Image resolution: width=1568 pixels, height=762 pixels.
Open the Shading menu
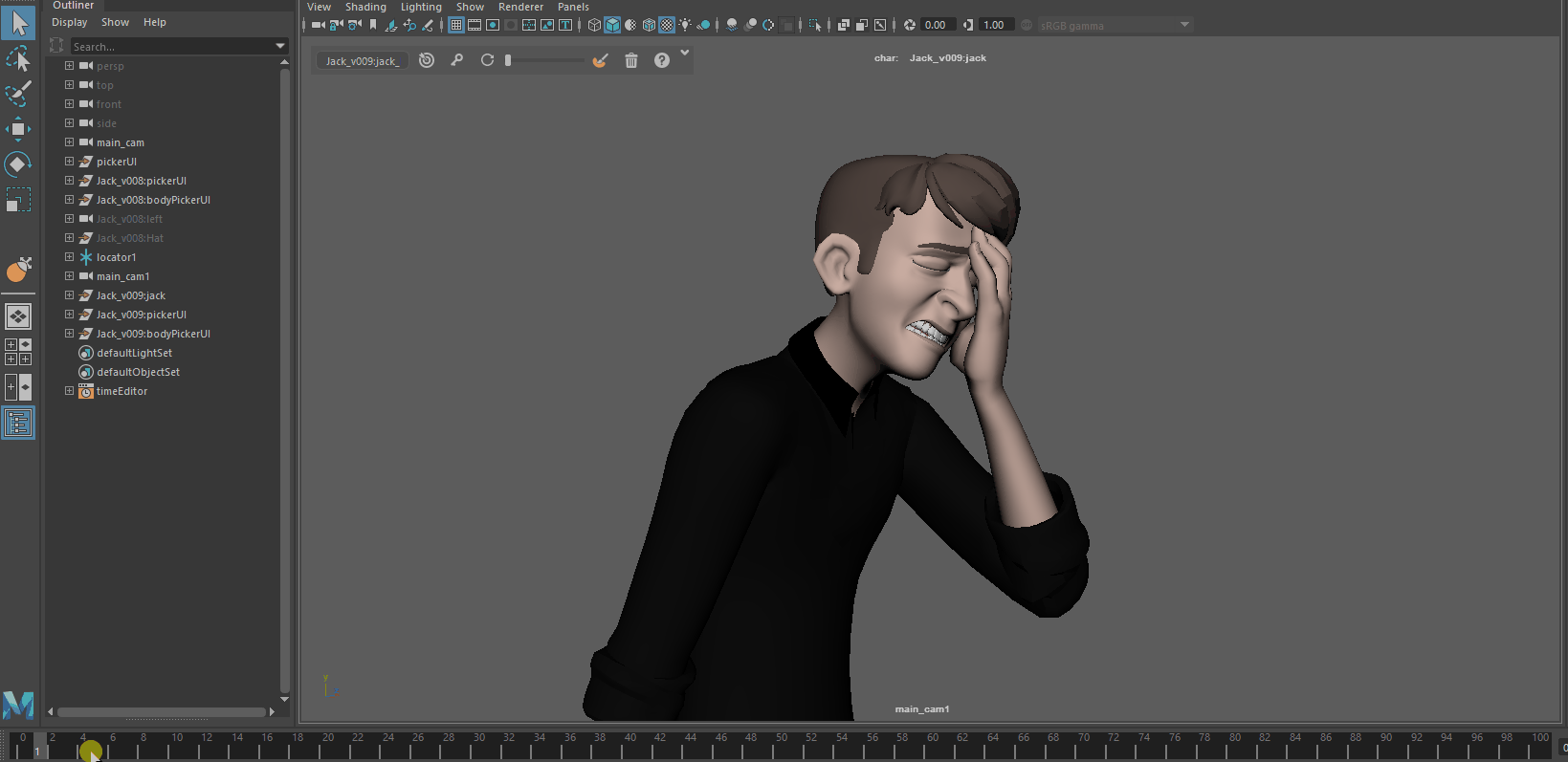(365, 7)
